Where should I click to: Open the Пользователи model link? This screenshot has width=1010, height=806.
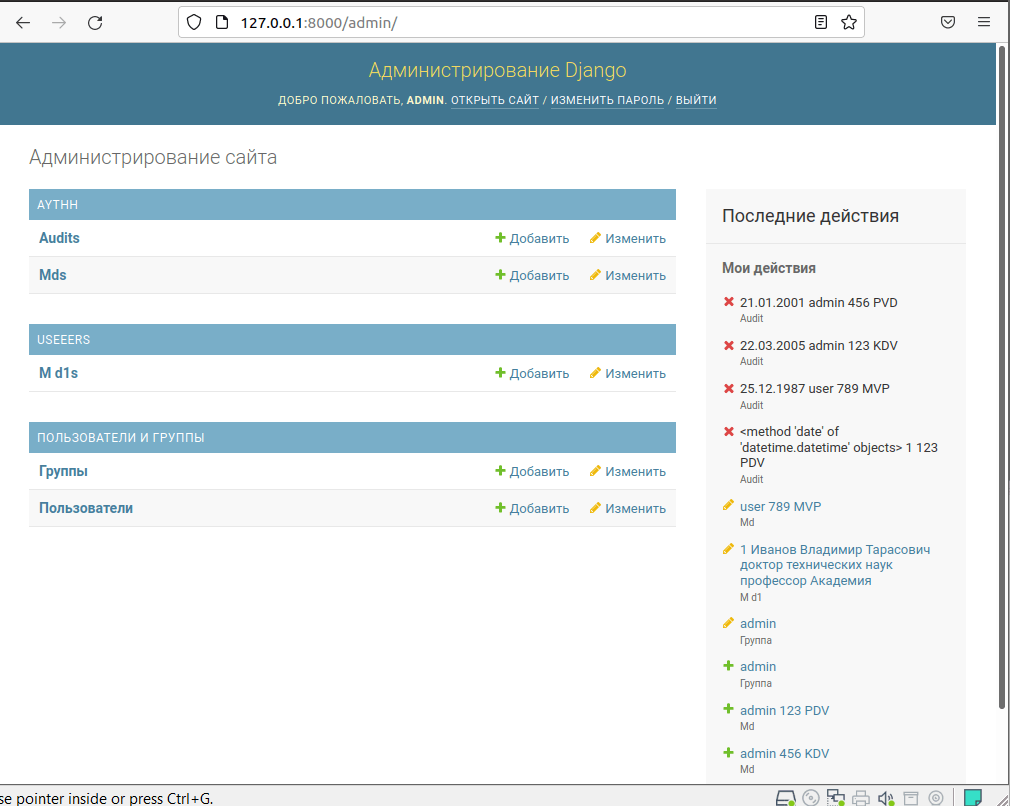(86, 508)
